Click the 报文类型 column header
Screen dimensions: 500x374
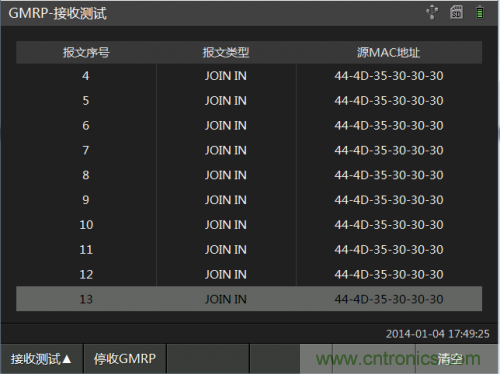click(226, 52)
